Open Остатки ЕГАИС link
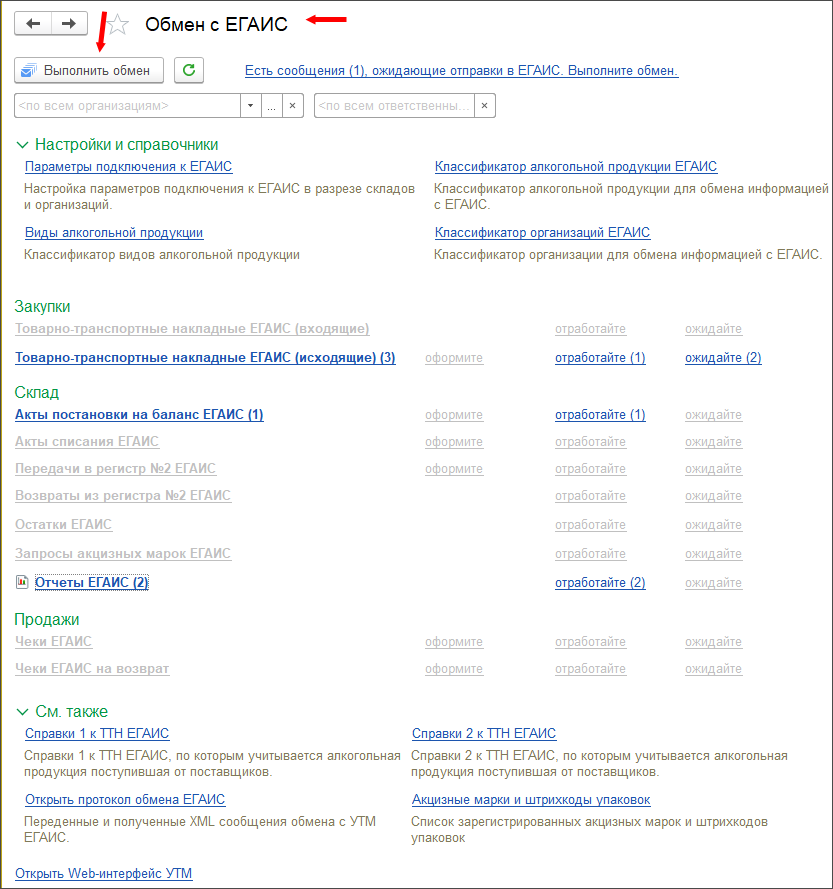833x889 pixels. pos(64,524)
